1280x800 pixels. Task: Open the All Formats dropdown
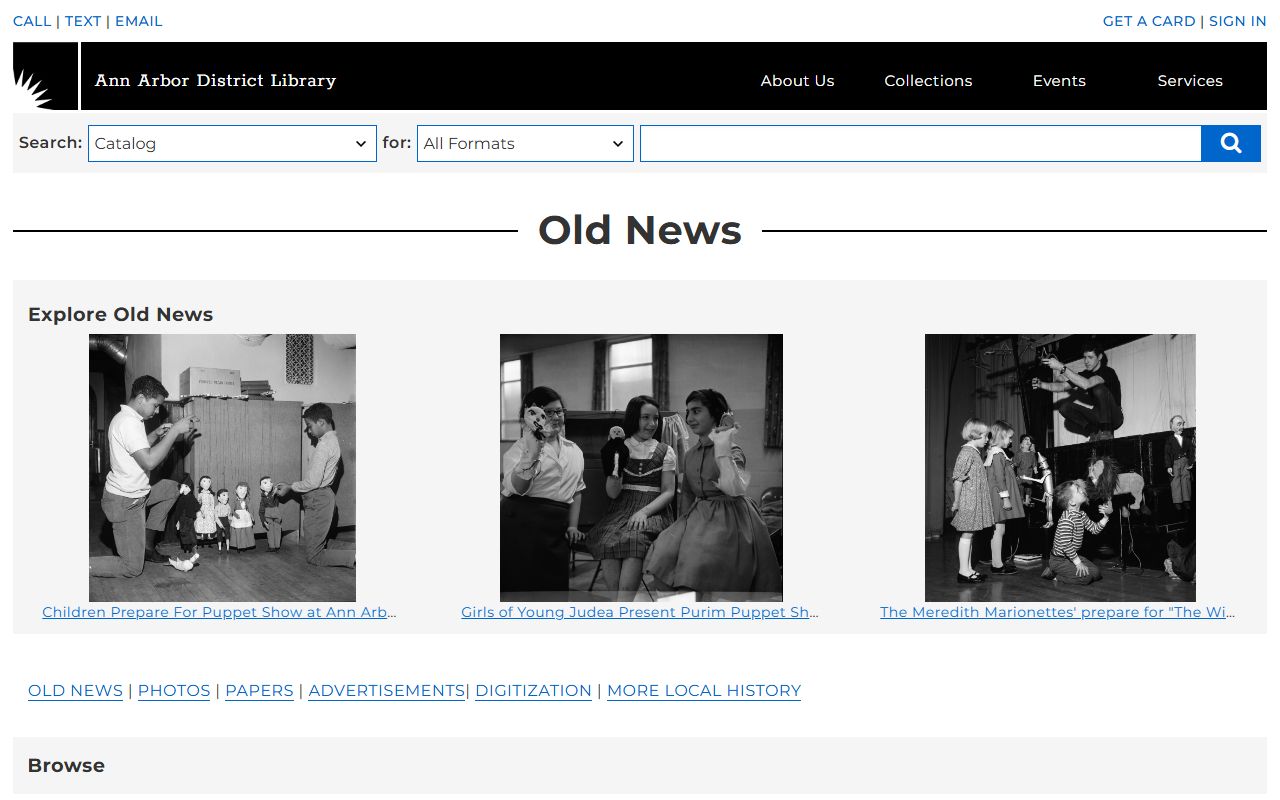click(525, 143)
